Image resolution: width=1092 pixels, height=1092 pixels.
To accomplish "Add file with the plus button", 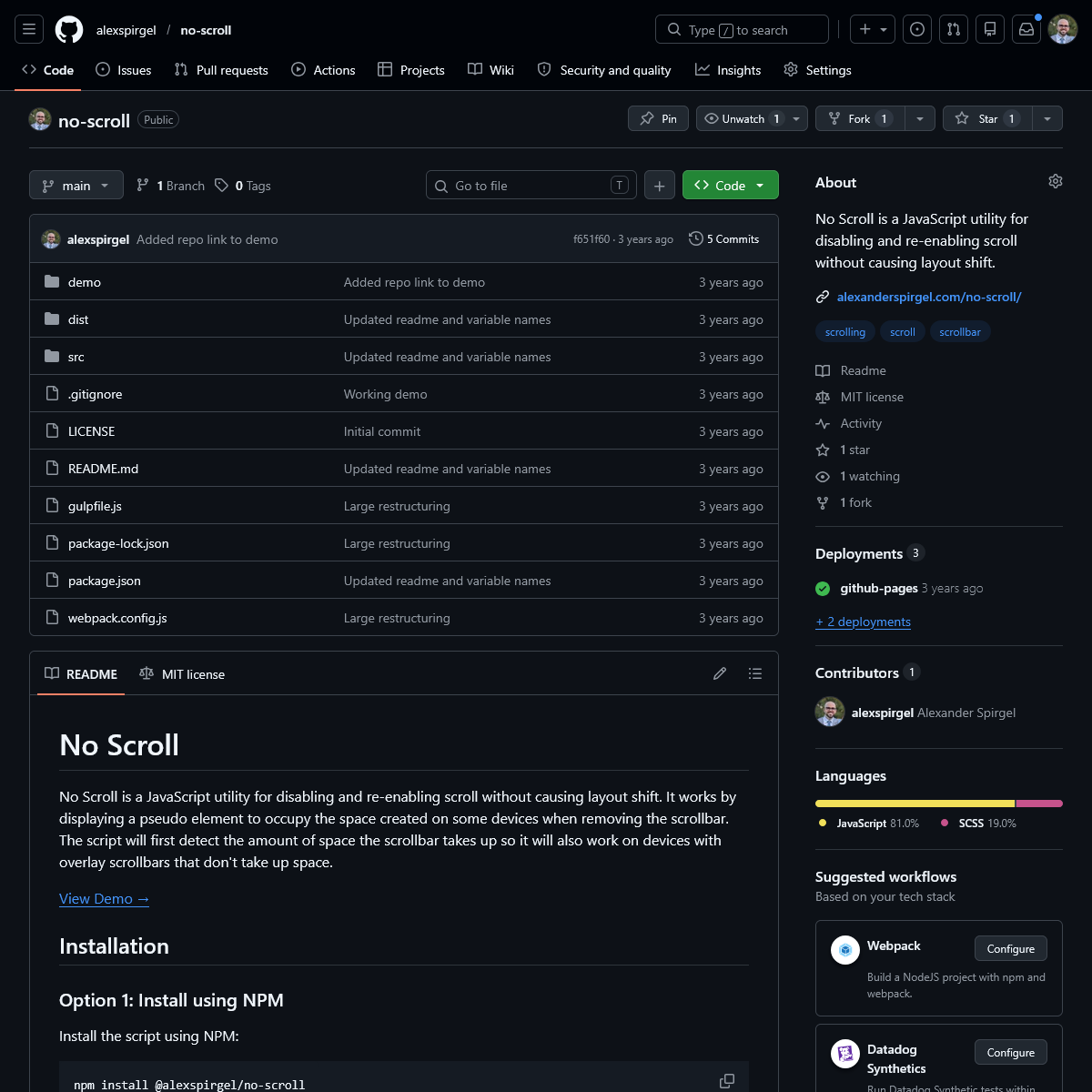I will click(660, 185).
